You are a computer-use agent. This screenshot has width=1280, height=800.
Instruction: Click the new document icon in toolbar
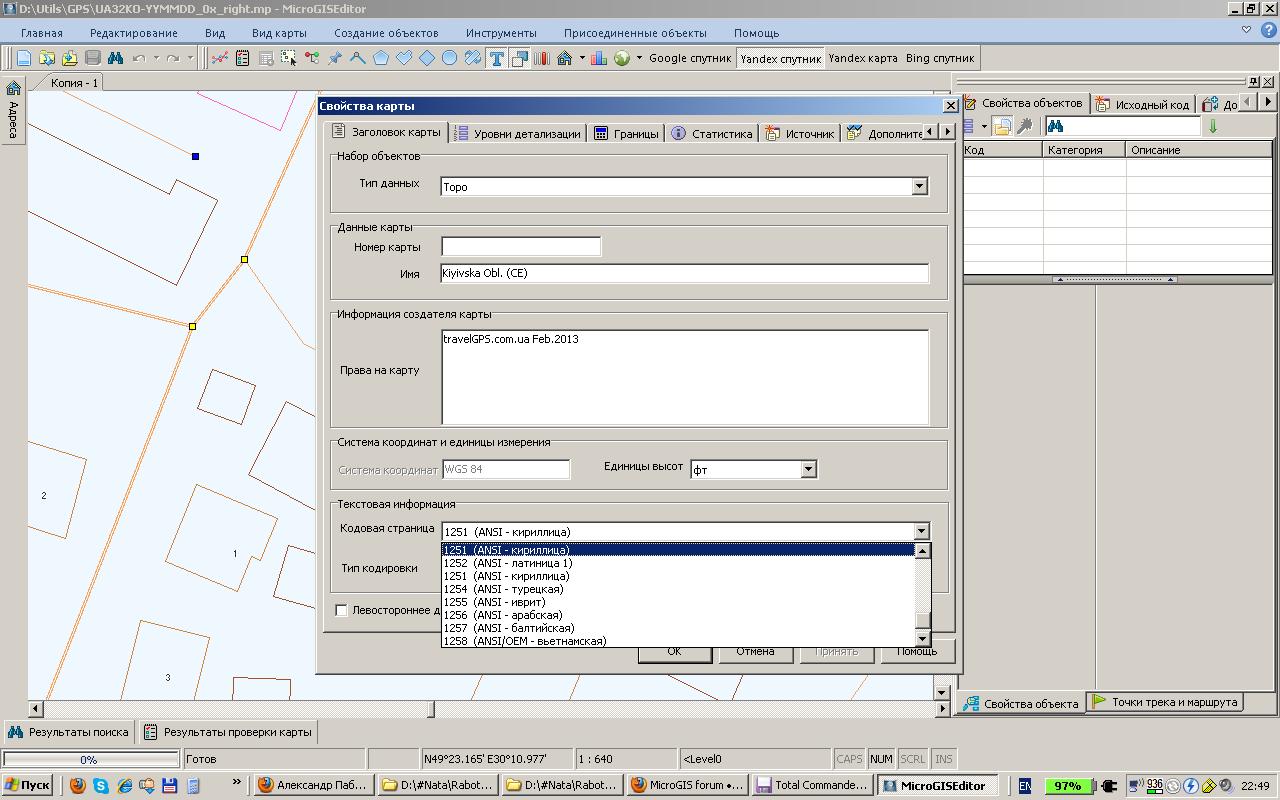click(x=24, y=58)
